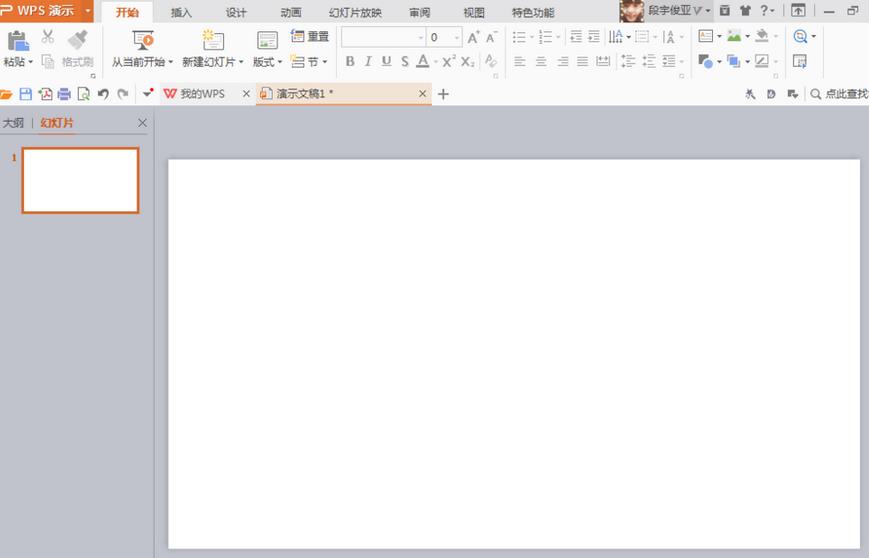Click the Paste clipboard icon
869x558 pixels.
pyautogui.click(x=18, y=41)
